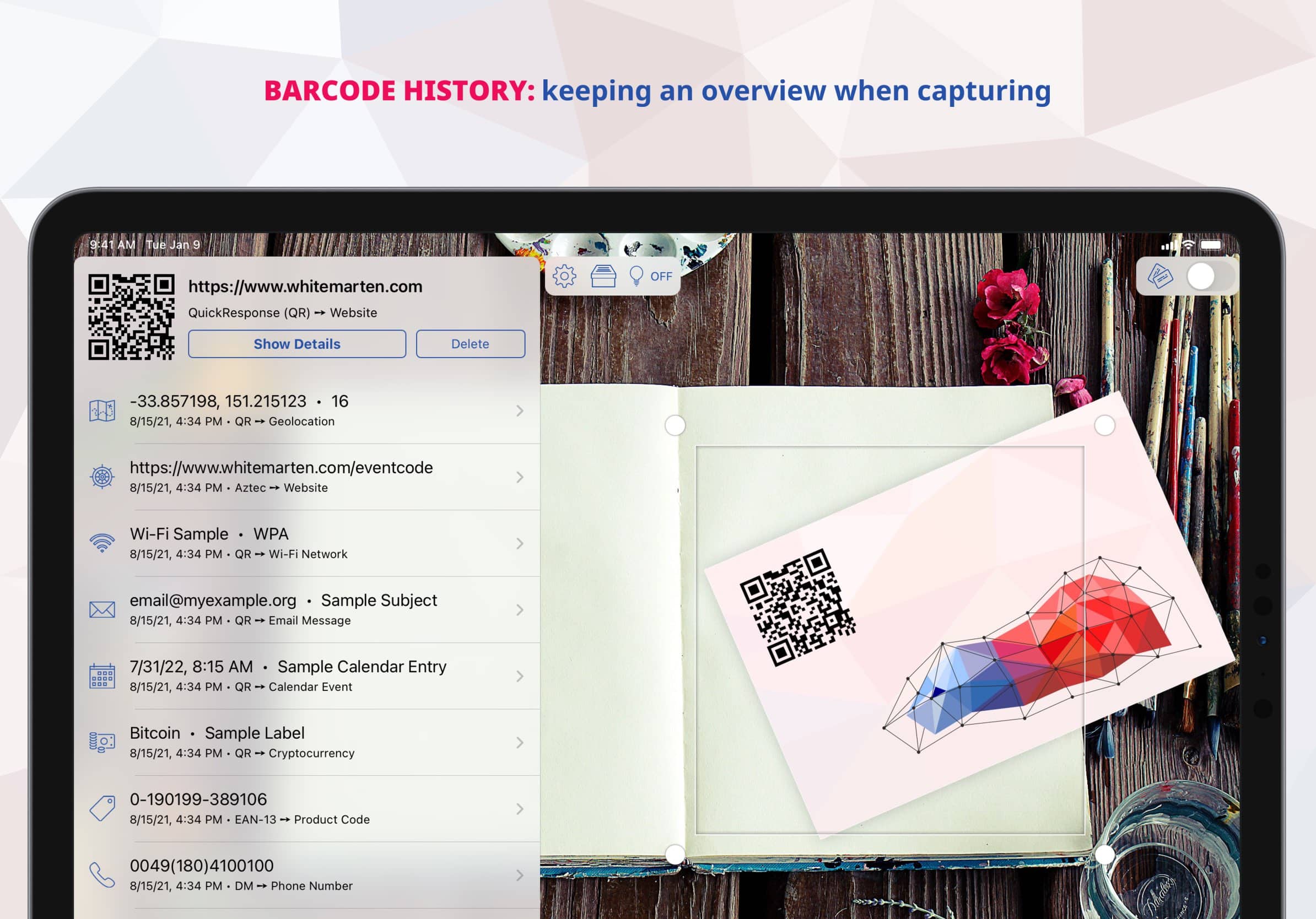Screen dimensions: 1316x919
Task: Click the top-left scan area corner handle
Action: [675, 426]
